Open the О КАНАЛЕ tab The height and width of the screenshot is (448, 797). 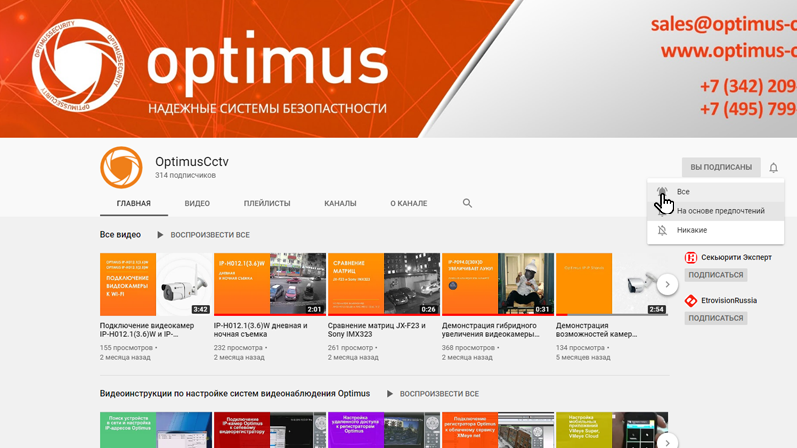(x=409, y=203)
